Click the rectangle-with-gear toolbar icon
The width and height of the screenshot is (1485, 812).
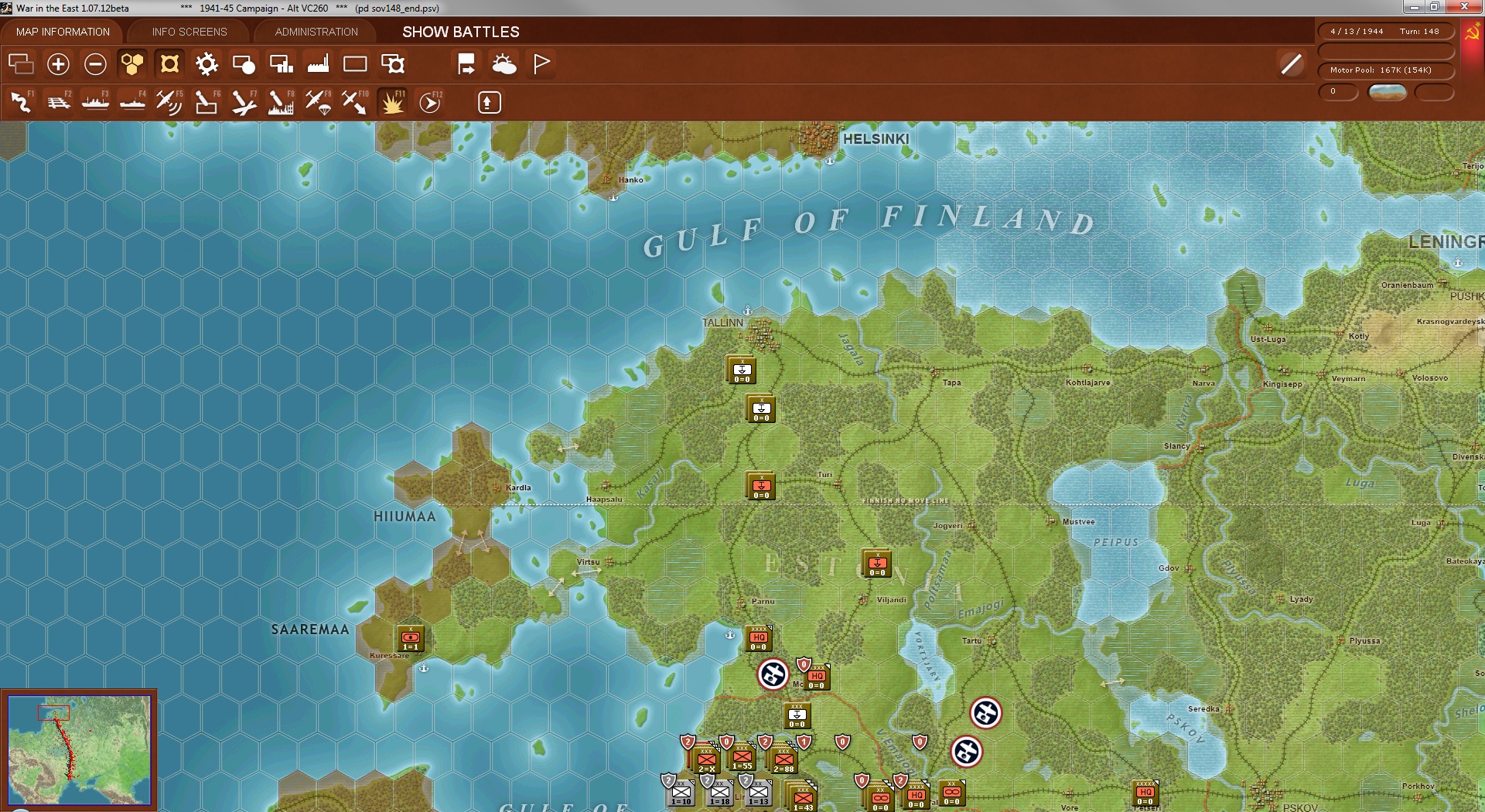coord(393,63)
